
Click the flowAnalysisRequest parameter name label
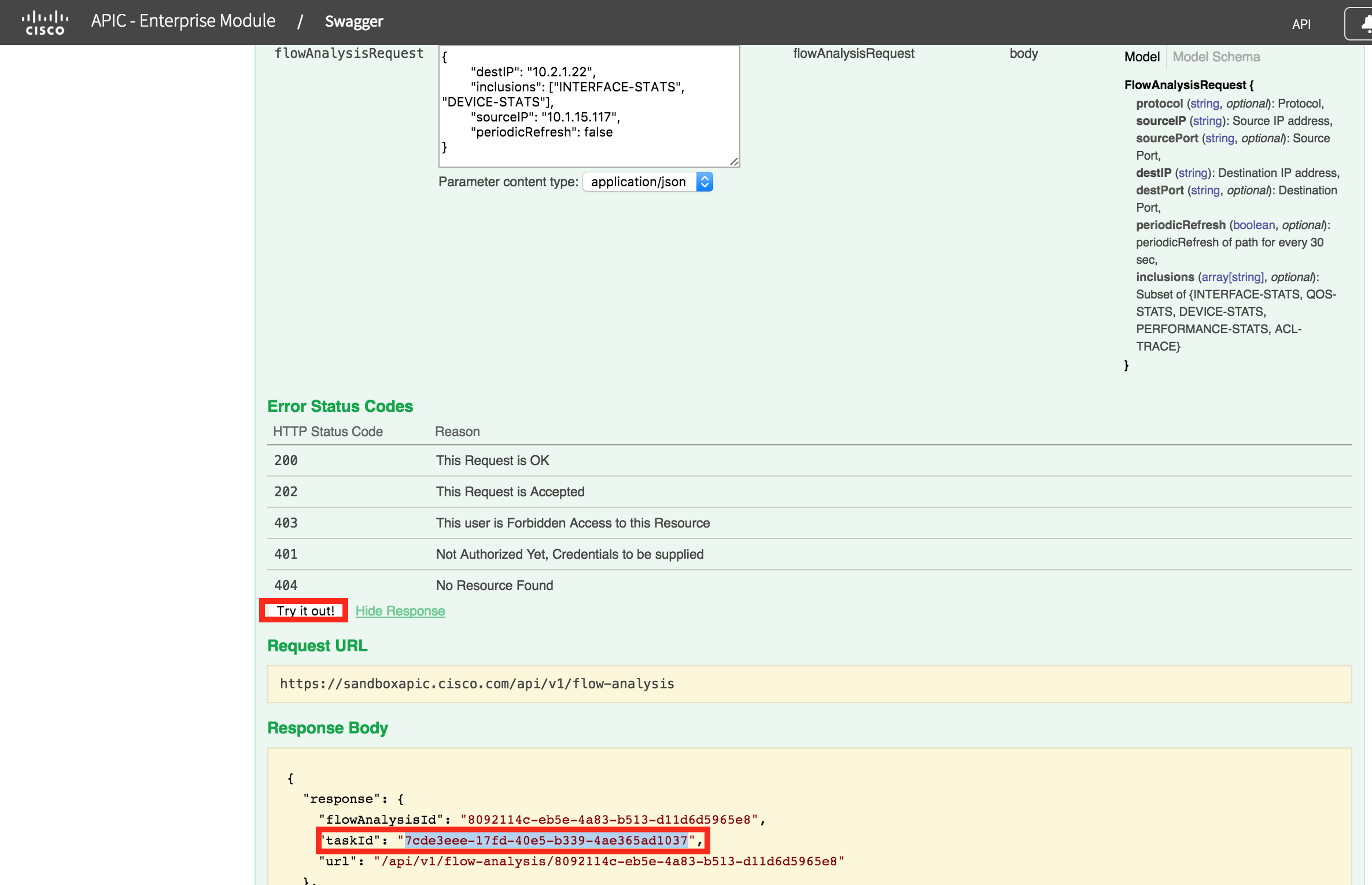point(349,53)
